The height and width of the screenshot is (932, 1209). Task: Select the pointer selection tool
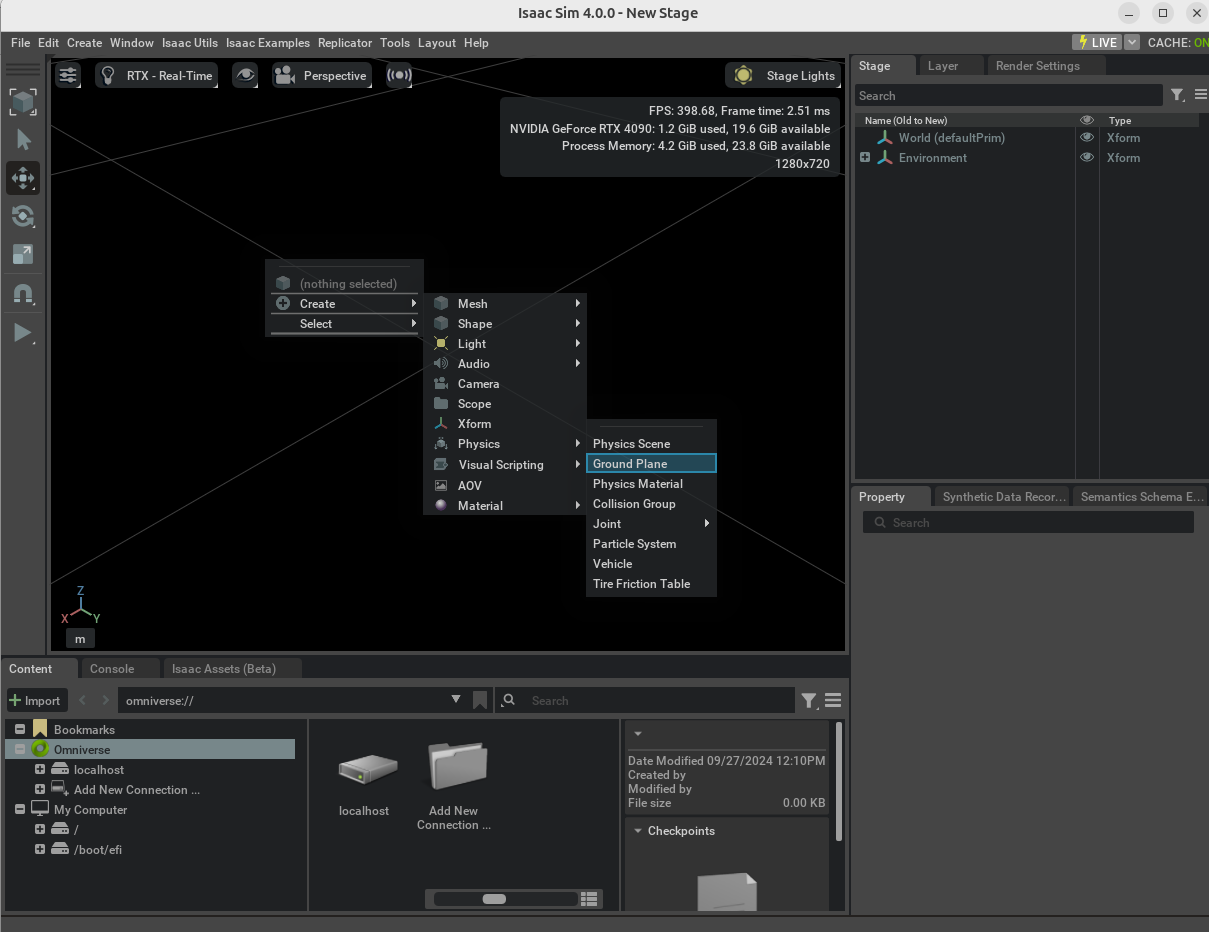pyautogui.click(x=22, y=140)
